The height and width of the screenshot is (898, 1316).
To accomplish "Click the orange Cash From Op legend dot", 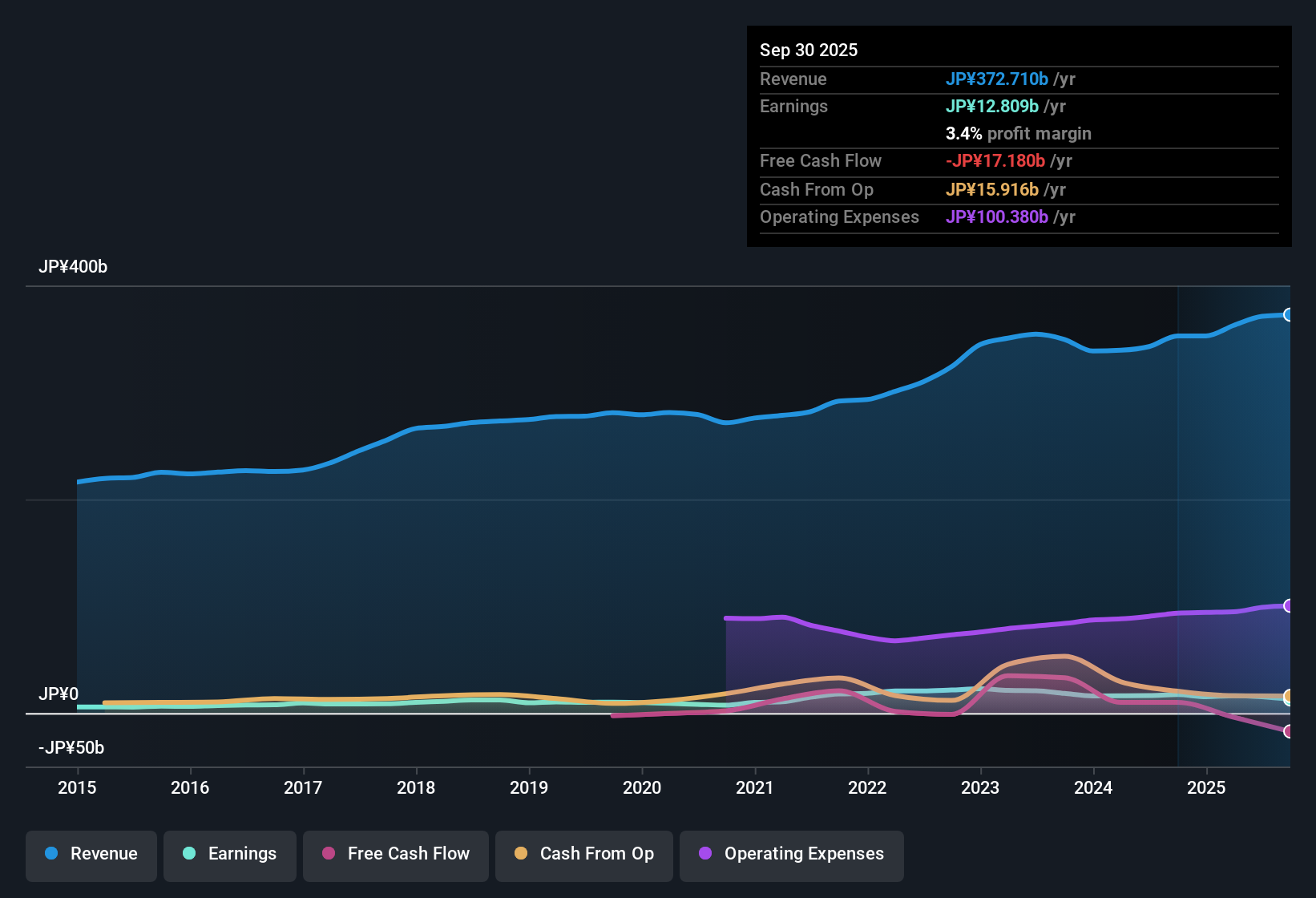I will (x=519, y=853).
